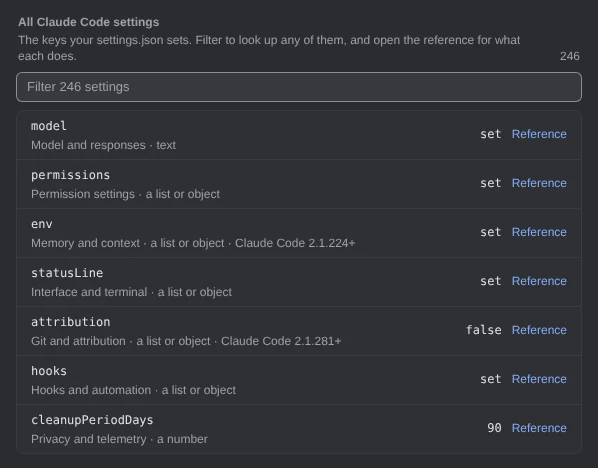This screenshot has width=598, height=468.
Task: Open Reference link for permissions setting
Action: pyautogui.click(x=539, y=183)
